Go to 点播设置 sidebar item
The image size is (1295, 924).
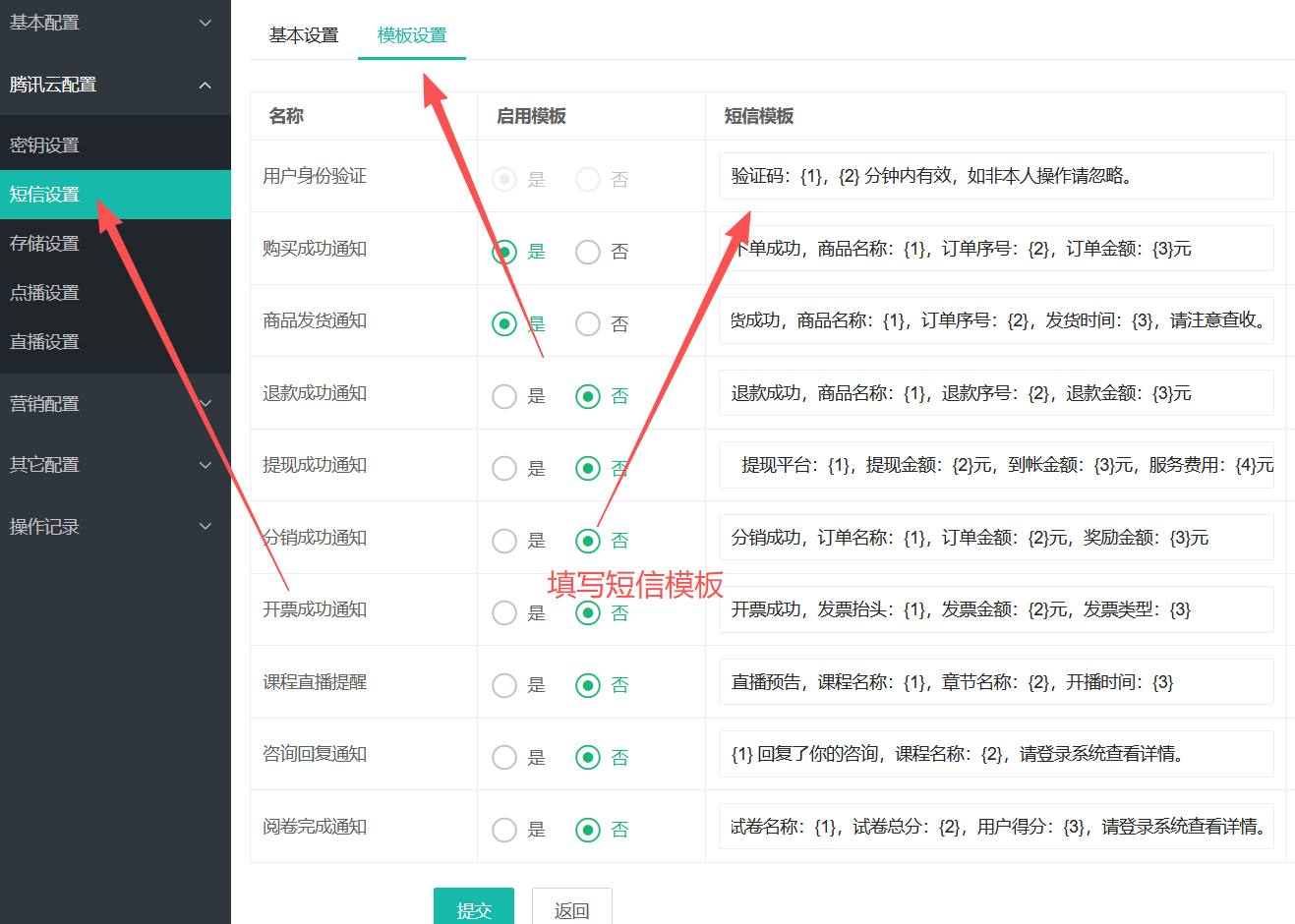click(x=115, y=293)
